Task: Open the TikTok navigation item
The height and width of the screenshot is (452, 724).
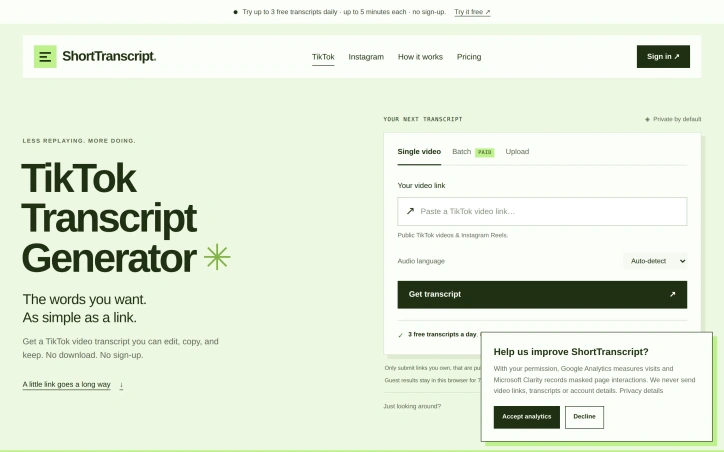Action: click(x=323, y=57)
